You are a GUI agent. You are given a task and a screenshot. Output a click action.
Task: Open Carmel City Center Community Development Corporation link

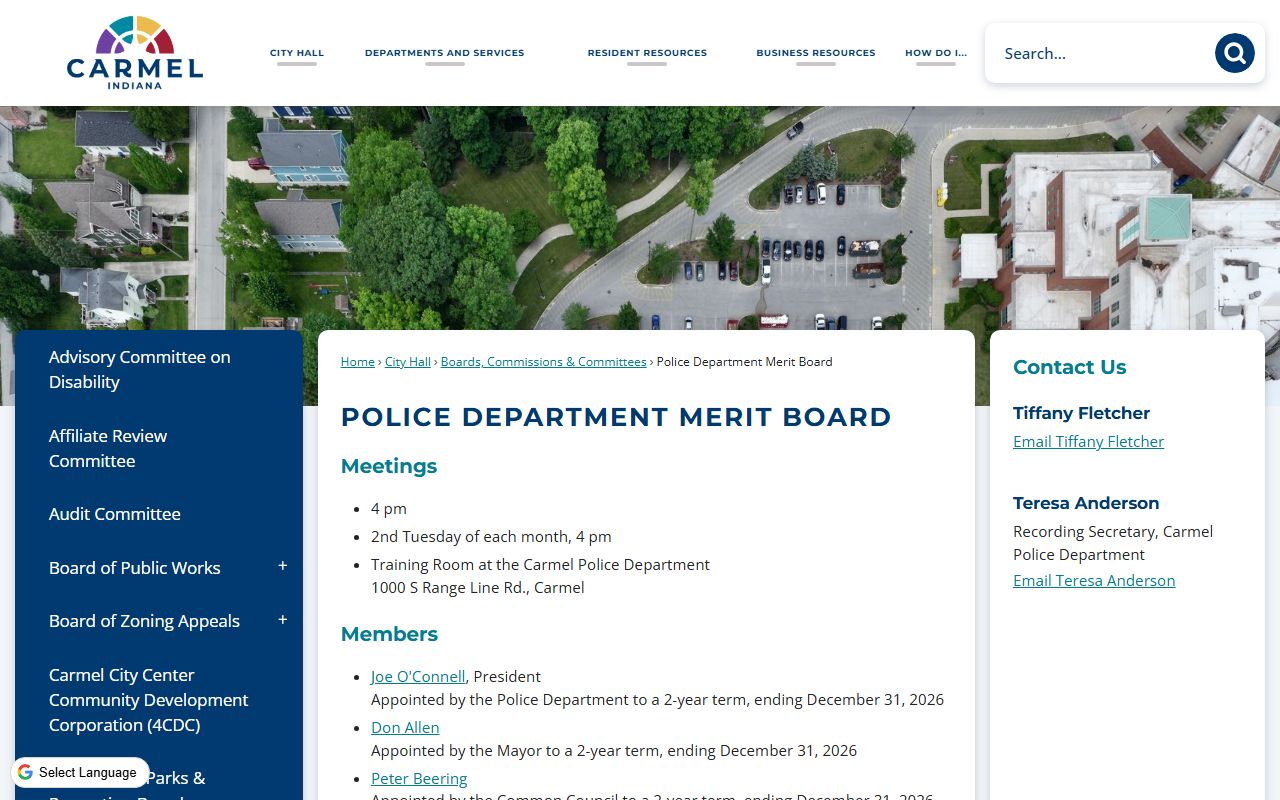(149, 700)
